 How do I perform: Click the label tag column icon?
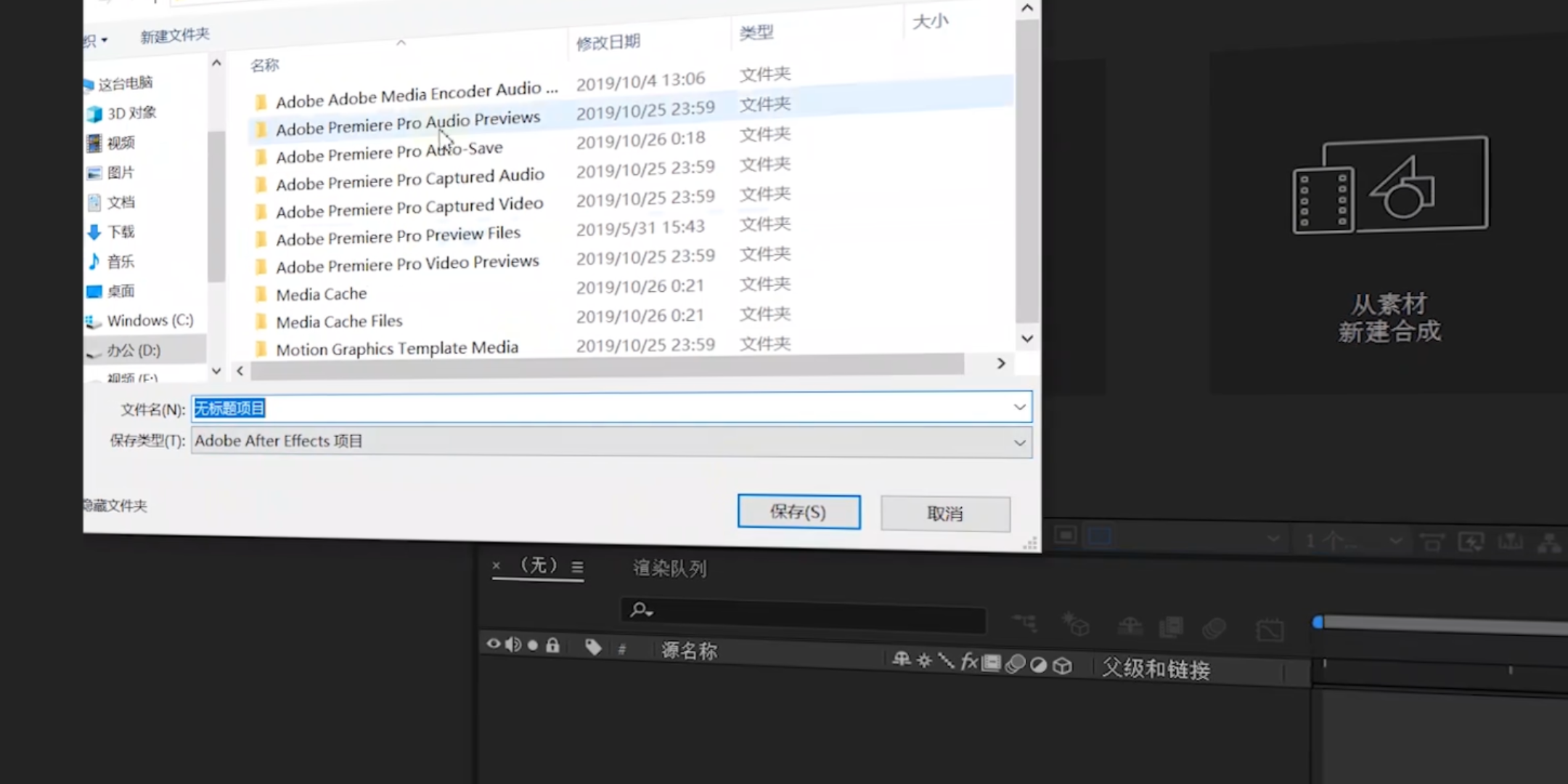click(x=593, y=647)
